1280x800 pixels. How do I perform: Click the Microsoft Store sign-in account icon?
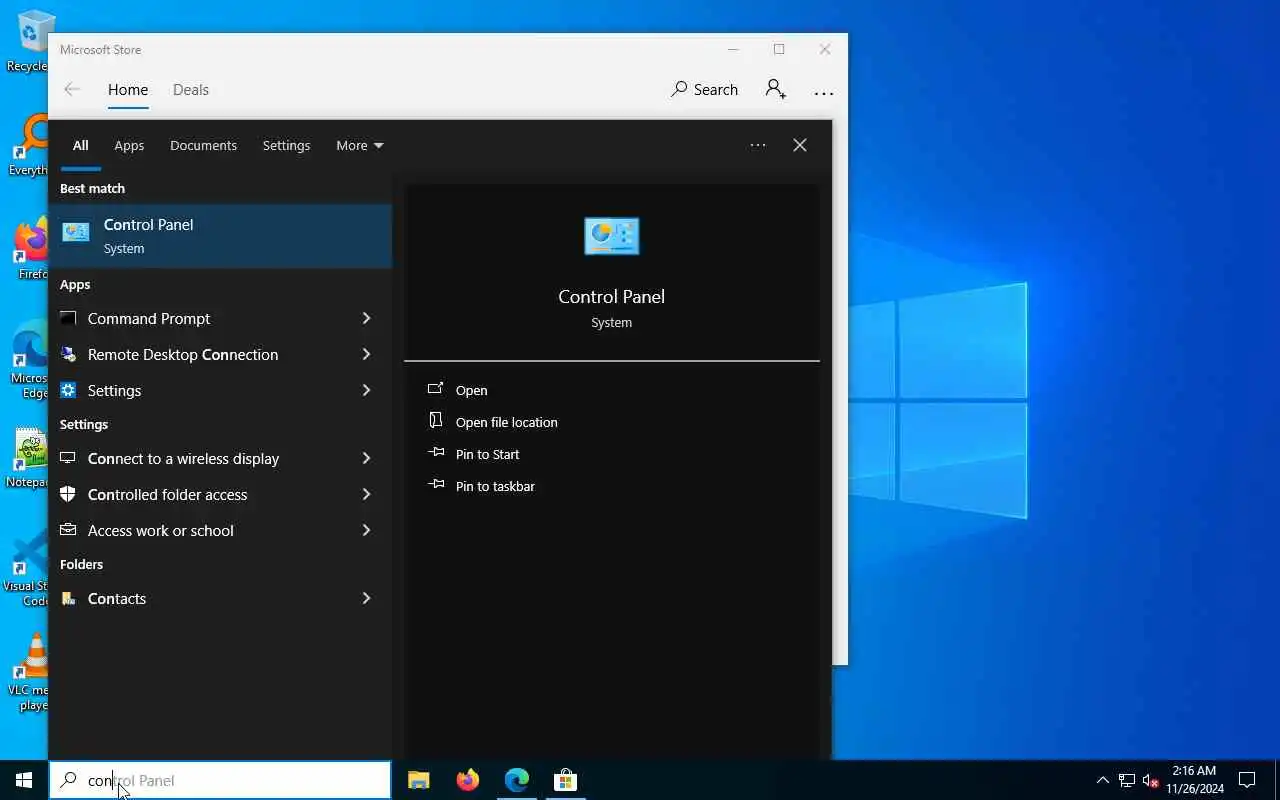[x=776, y=90]
